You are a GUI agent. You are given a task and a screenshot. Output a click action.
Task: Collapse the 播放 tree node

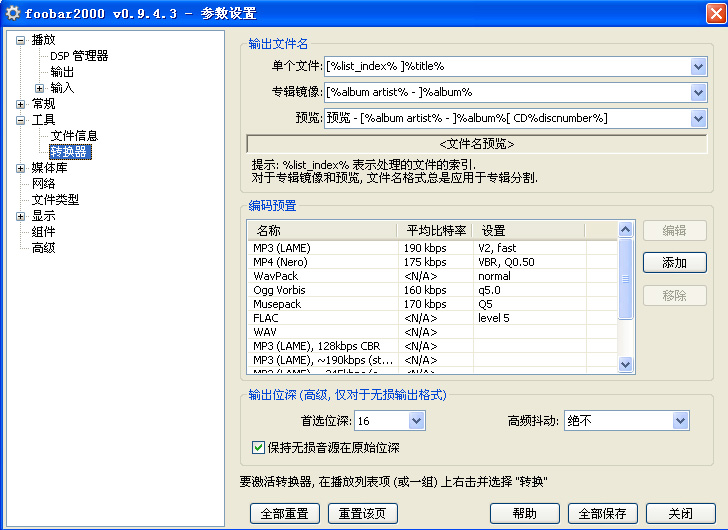[x=20, y=40]
